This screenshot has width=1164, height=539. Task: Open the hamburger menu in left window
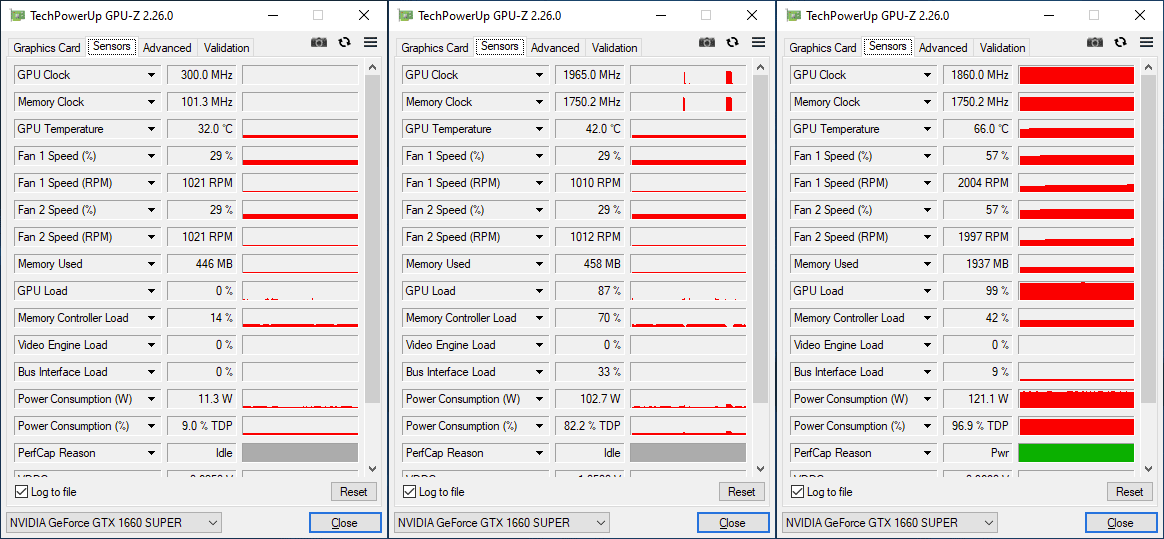pyautogui.click(x=370, y=42)
